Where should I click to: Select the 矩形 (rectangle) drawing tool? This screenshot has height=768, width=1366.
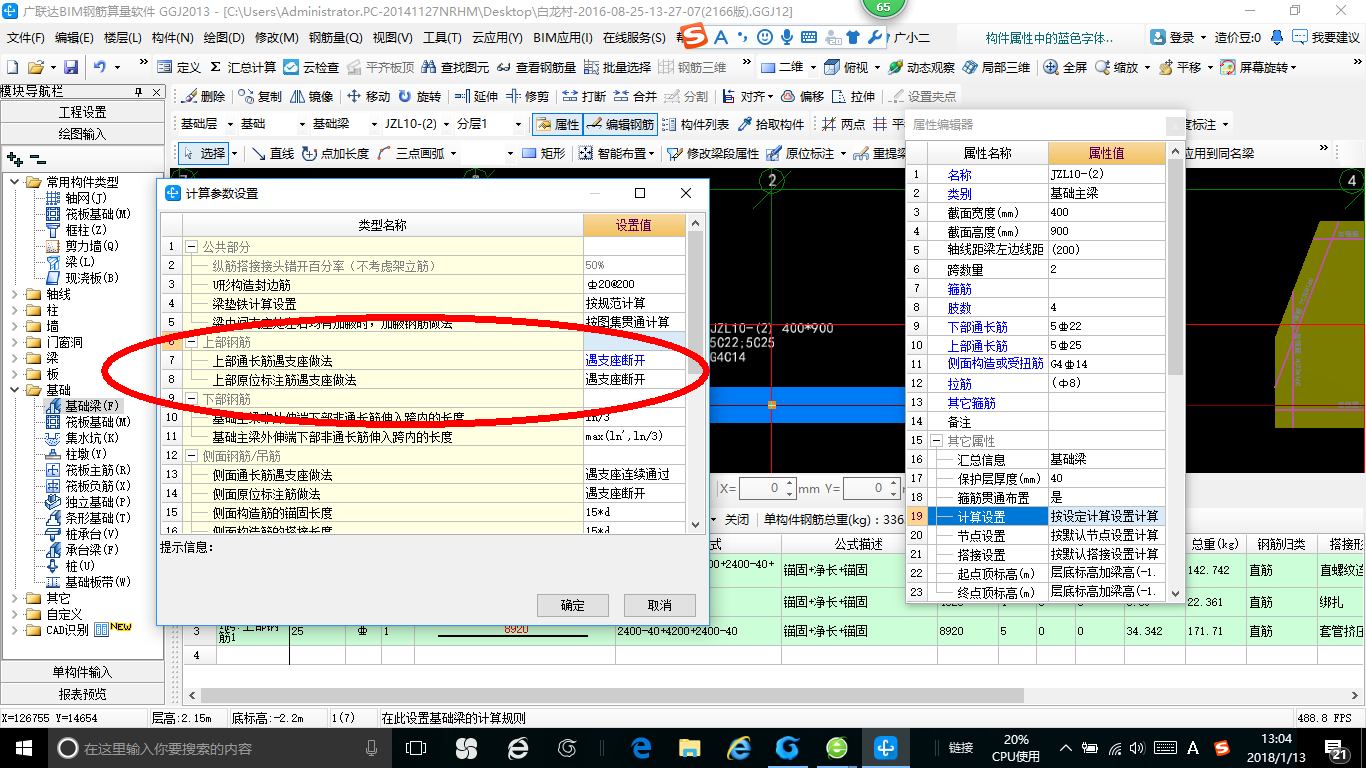click(544, 154)
